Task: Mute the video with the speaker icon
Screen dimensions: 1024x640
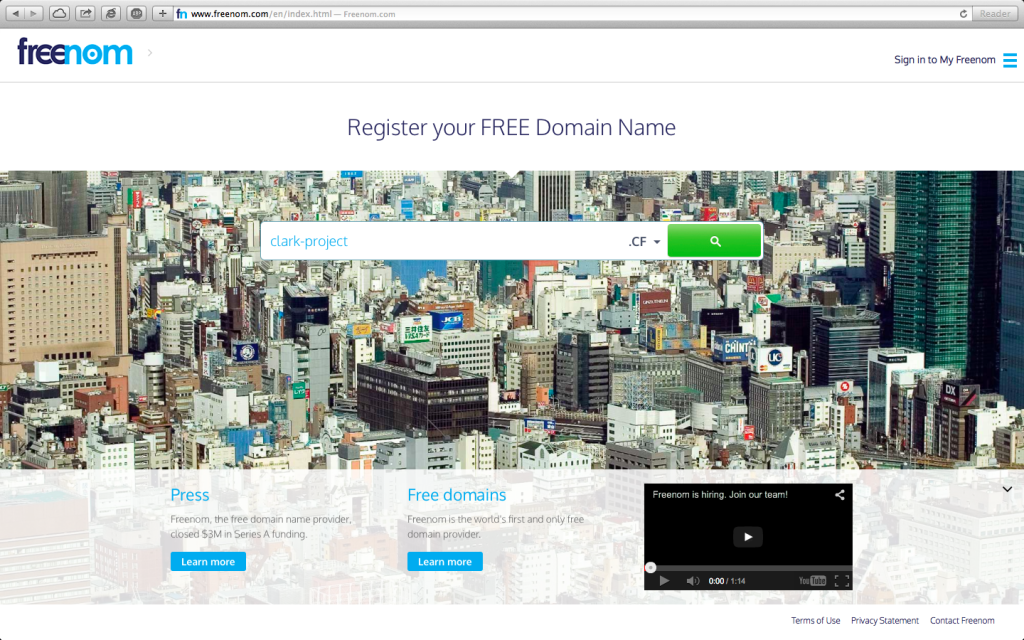Action: (x=692, y=581)
